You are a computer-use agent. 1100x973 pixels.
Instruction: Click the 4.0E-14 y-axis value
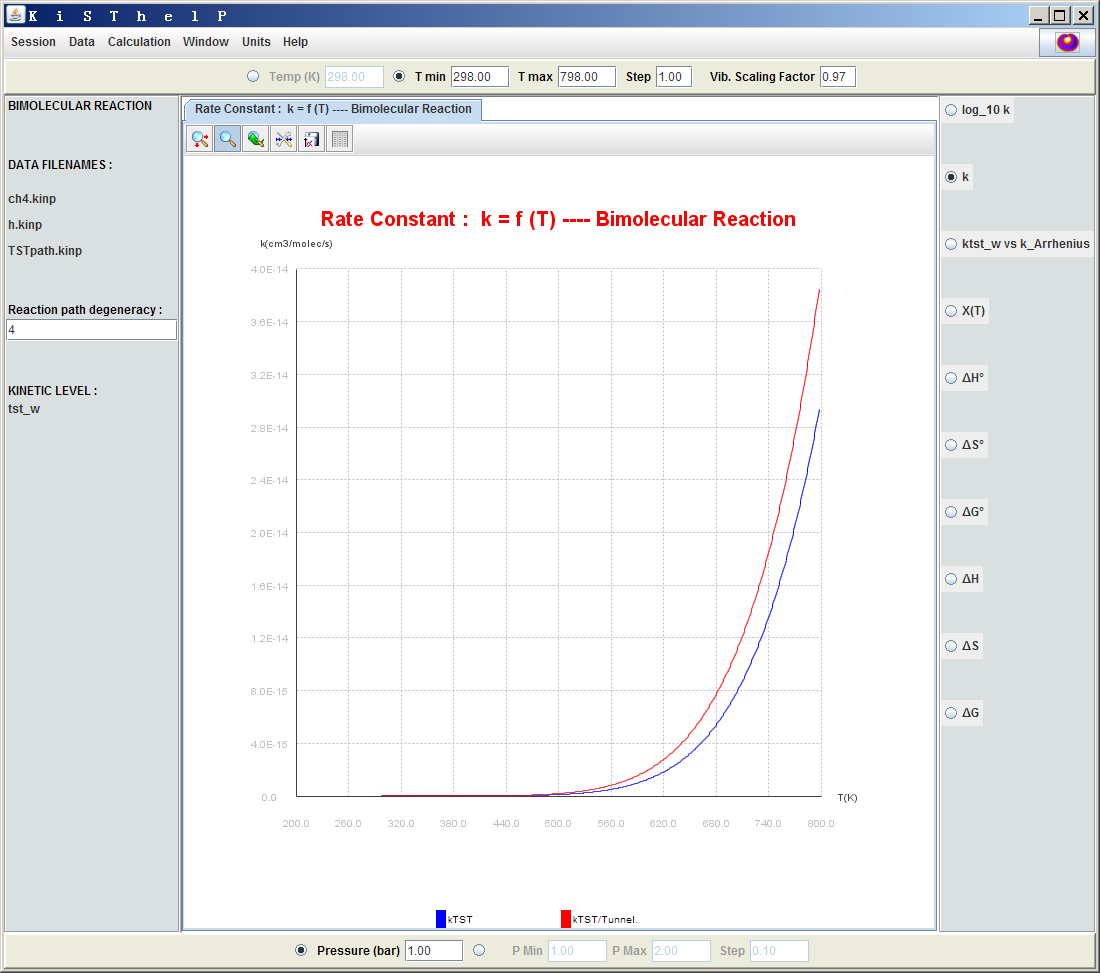tap(269, 269)
